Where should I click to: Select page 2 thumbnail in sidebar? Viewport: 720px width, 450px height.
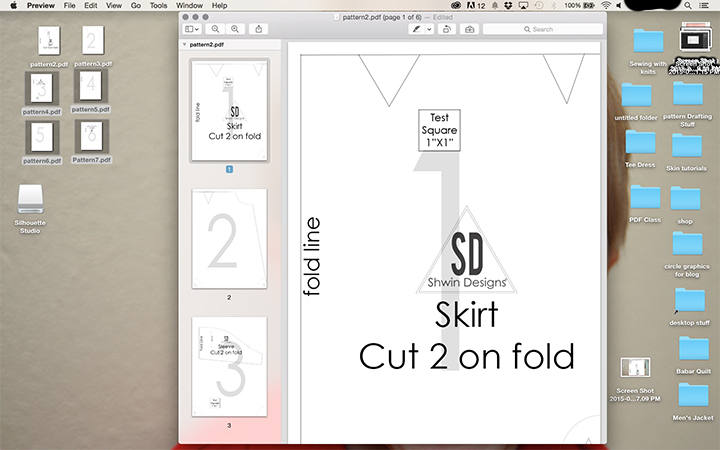pyautogui.click(x=229, y=239)
